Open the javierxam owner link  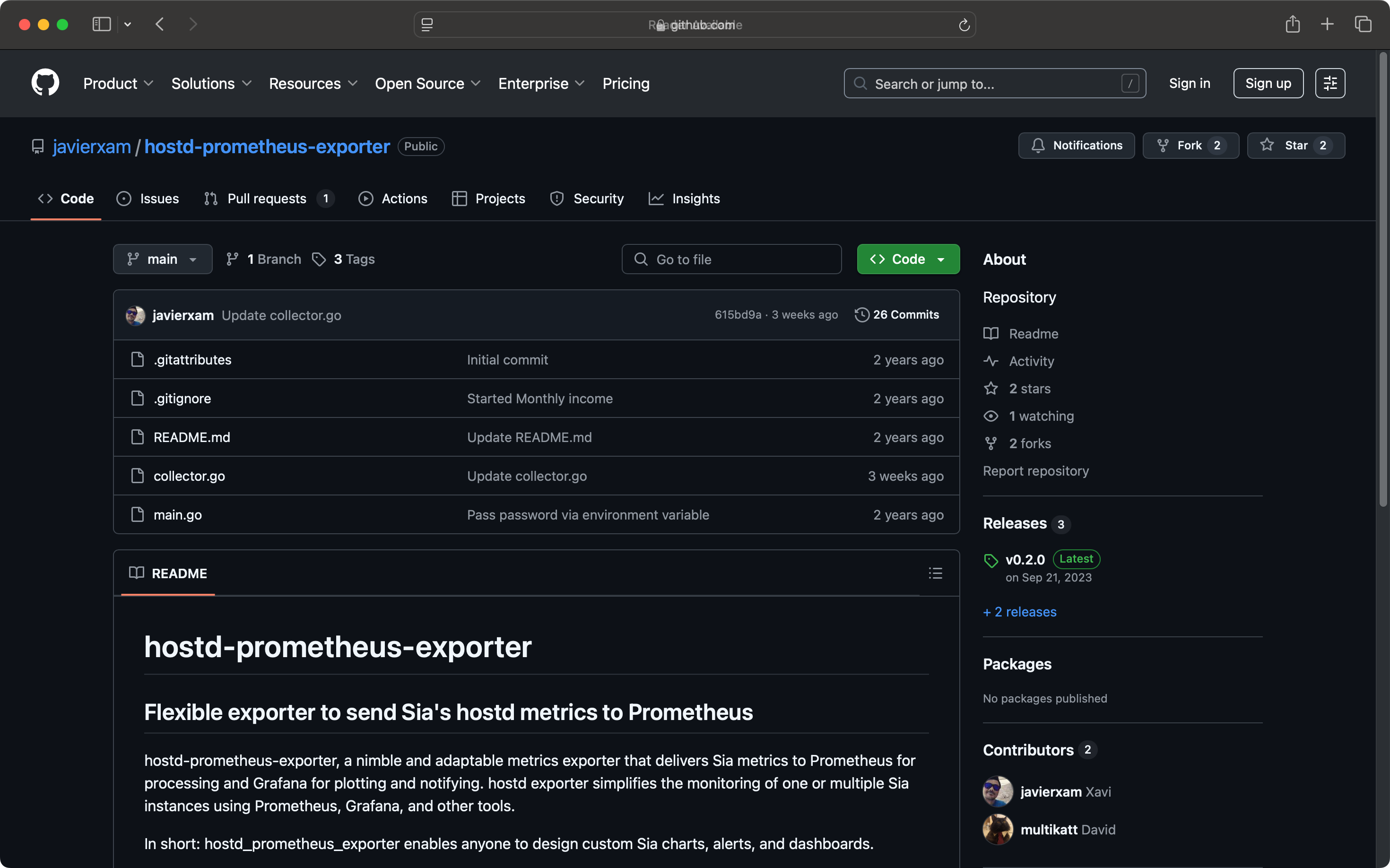[92, 147]
